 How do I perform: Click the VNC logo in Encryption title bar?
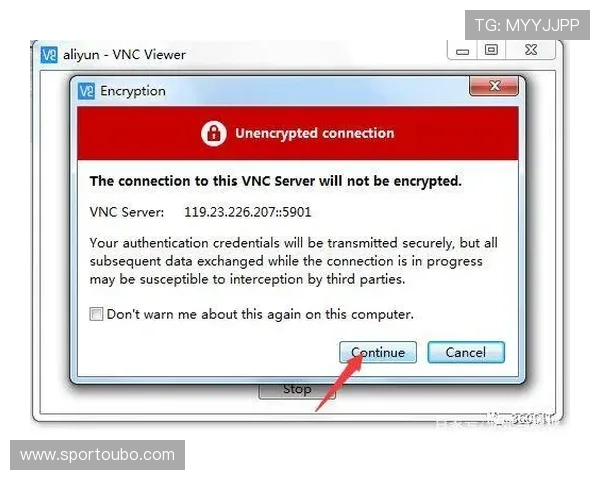[86, 91]
